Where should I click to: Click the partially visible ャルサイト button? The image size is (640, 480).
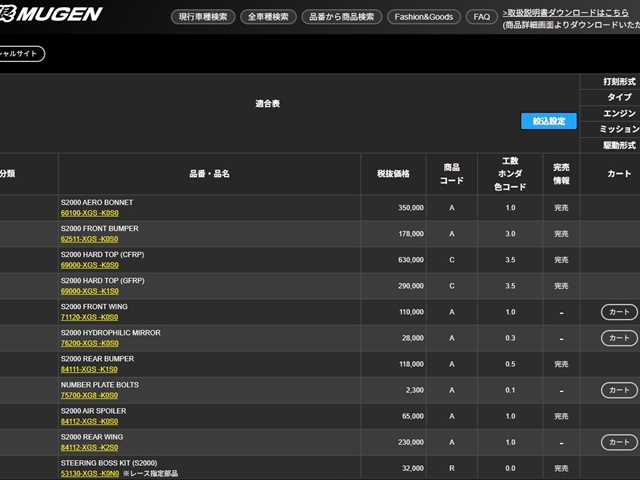21,54
